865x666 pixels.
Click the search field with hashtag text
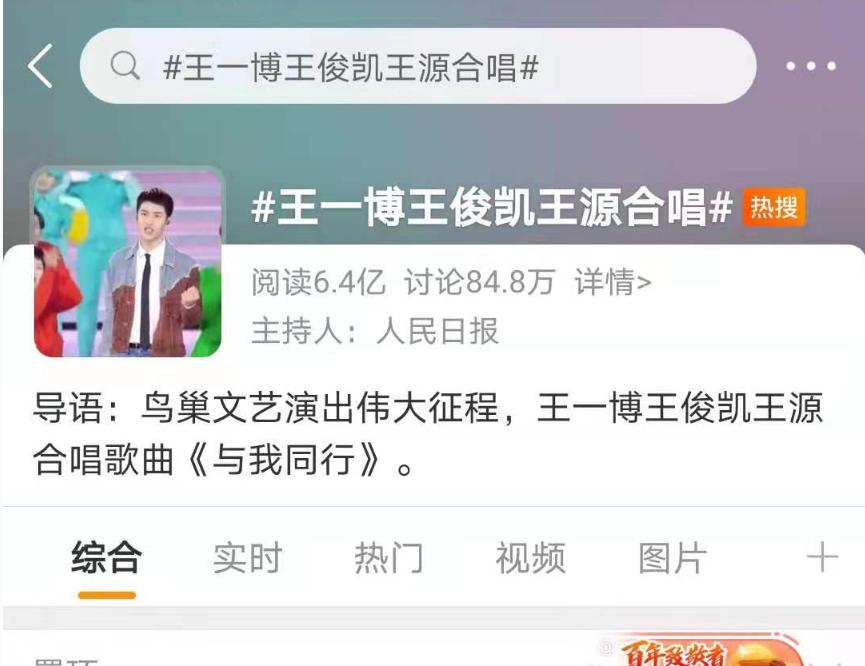click(418, 66)
